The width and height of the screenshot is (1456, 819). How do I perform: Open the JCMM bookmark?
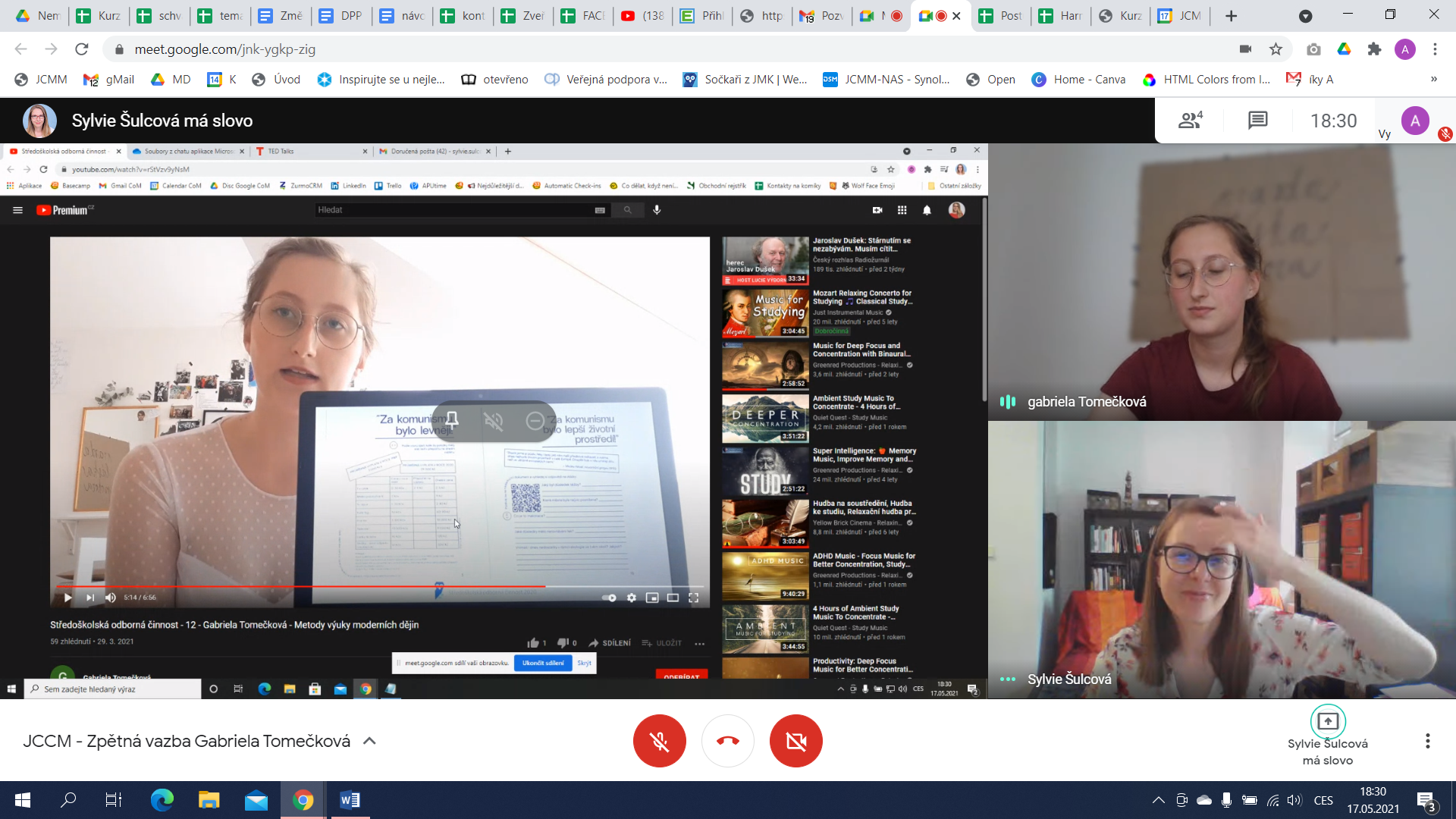[x=41, y=79]
